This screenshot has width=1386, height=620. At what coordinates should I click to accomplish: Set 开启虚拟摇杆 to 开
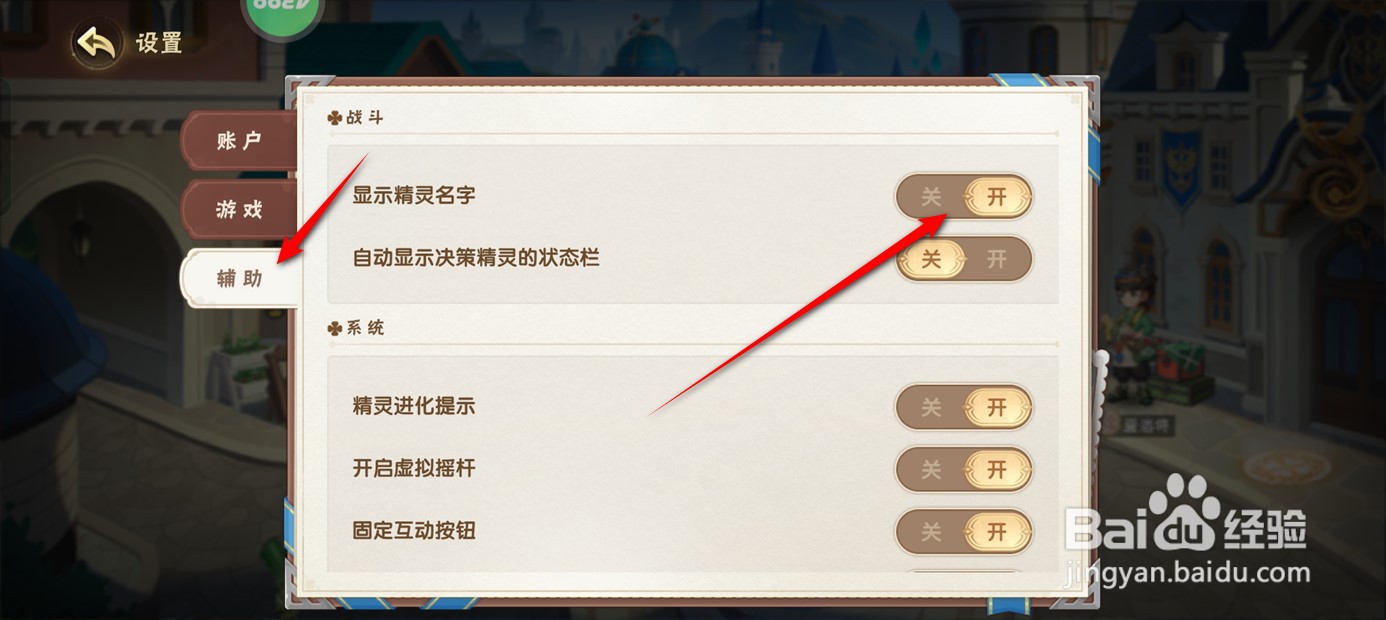(997, 469)
